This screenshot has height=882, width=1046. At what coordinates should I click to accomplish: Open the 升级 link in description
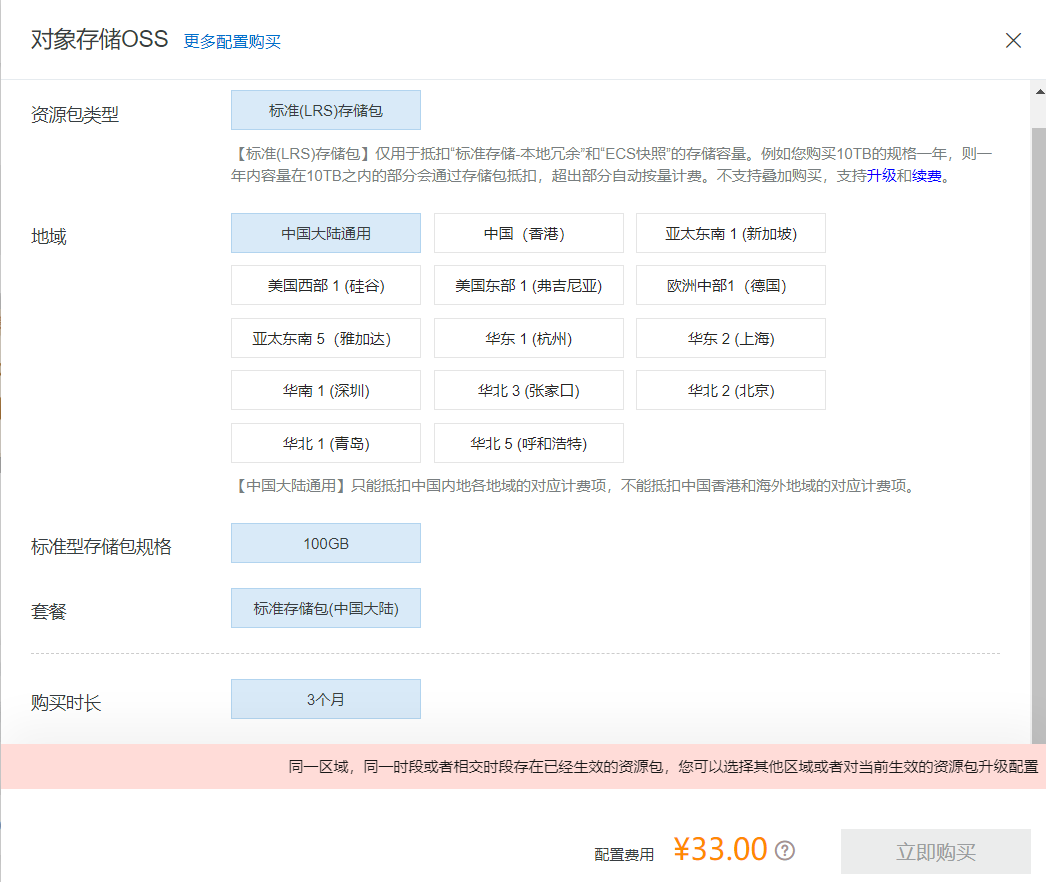(x=881, y=176)
